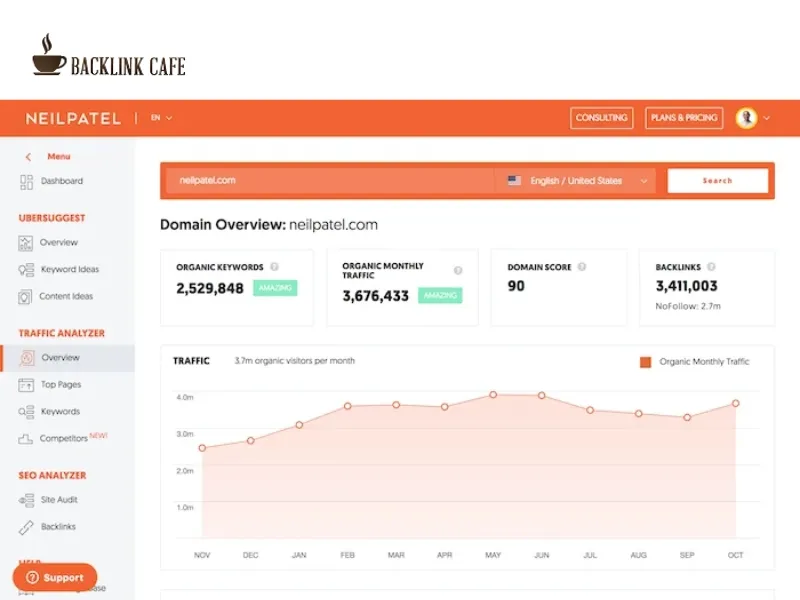Image resolution: width=800 pixels, height=600 pixels.
Task: Click the Traffic Analyzer Overview icon
Action: pos(27,358)
